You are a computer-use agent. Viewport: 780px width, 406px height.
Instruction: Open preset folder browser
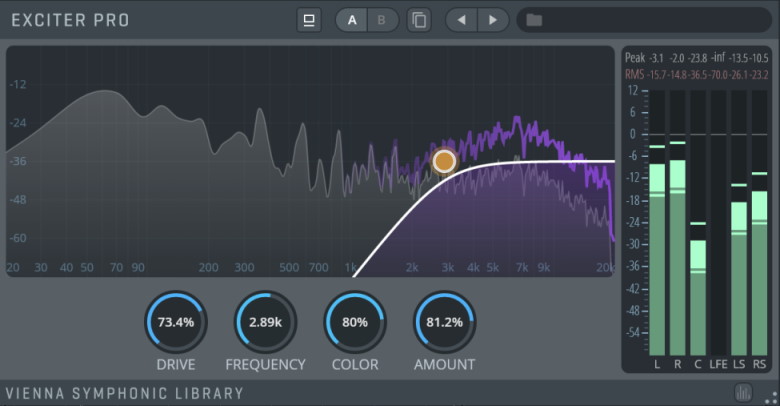click(534, 20)
